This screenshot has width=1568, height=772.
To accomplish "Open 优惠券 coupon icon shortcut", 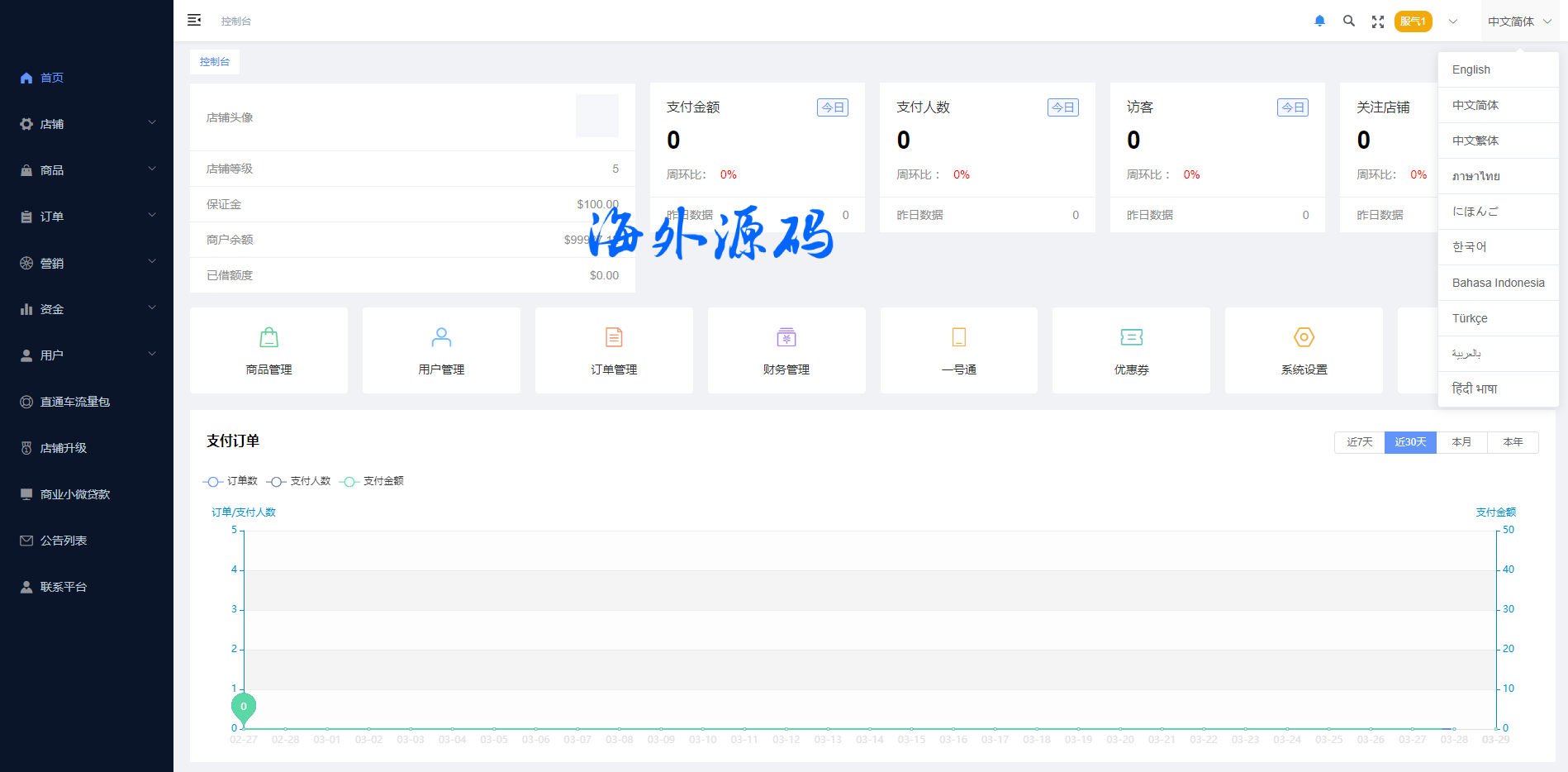I will click(x=1131, y=338).
